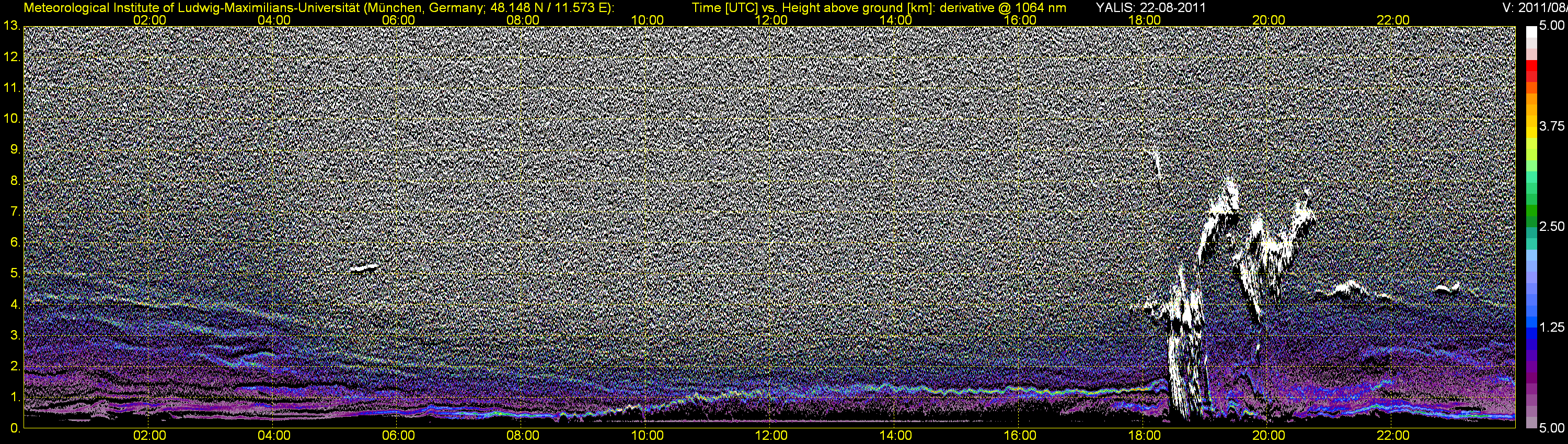Click the 1. height axis label
This screenshot has height=444, width=1568.
click(16, 398)
